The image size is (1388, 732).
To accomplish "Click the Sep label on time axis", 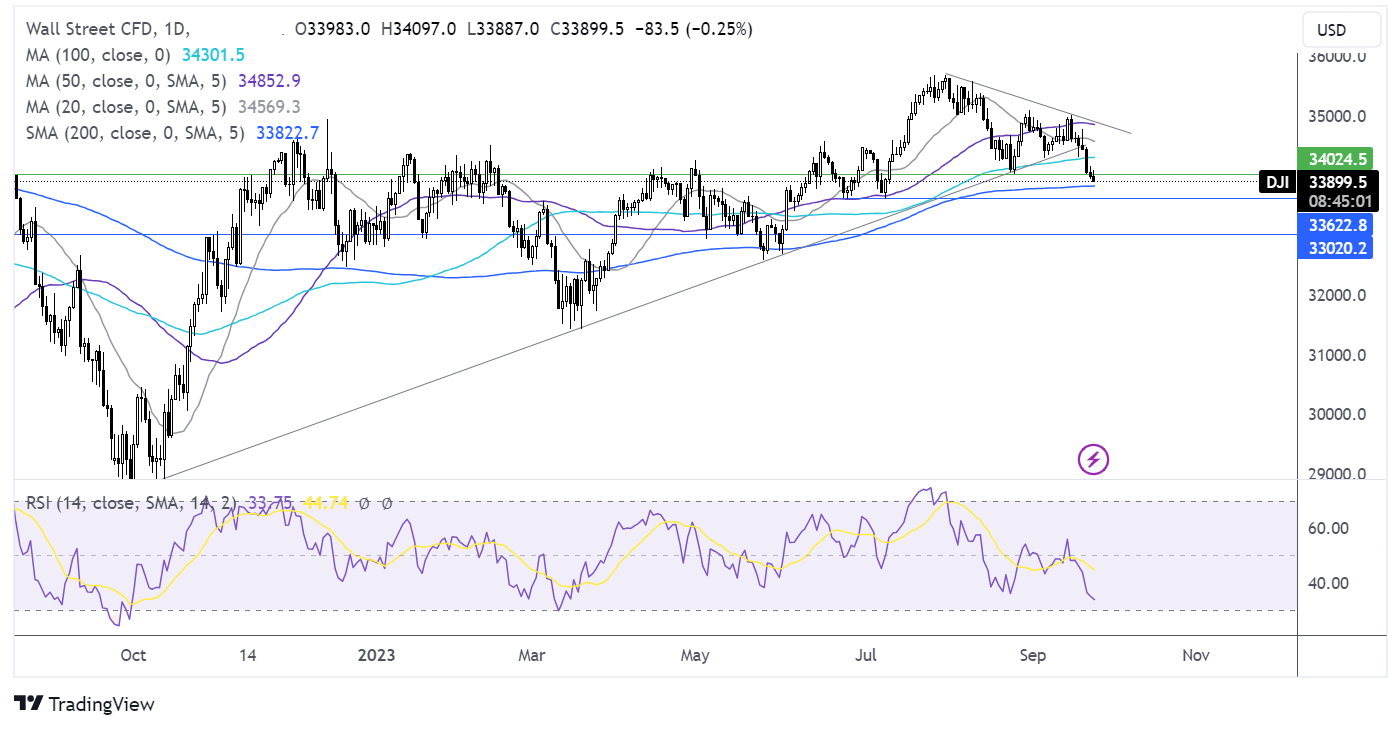I will click(1033, 655).
